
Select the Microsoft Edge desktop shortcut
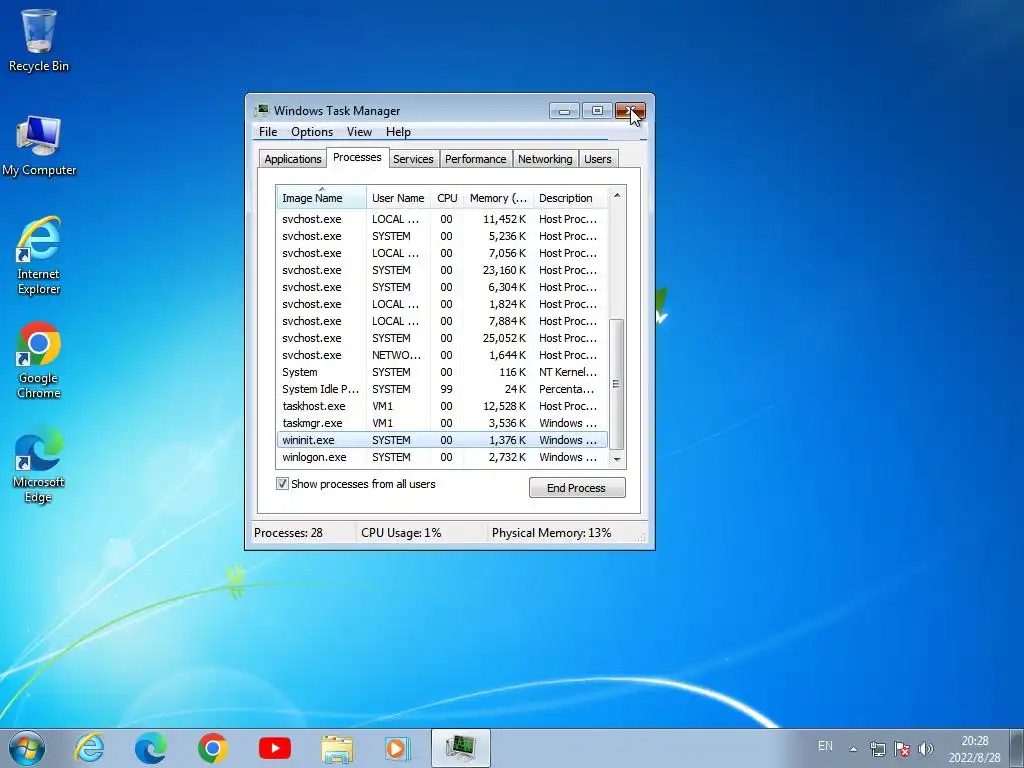point(39,464)
